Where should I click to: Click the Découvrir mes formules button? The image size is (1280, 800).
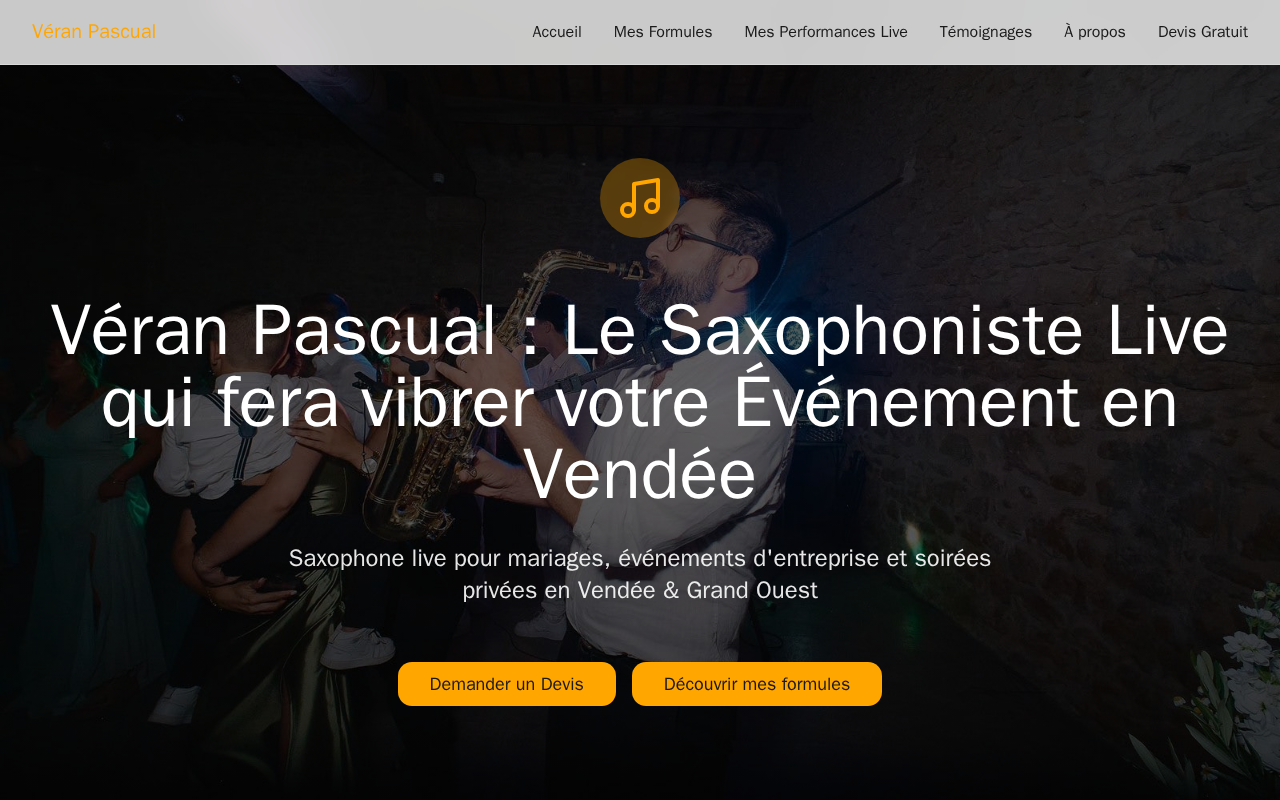coord(757,684)
